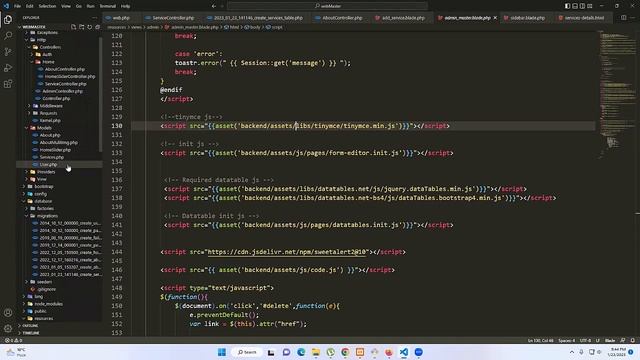640x360 pixels.
Task: Toggle the Primary Side Bar layout icon
Action: (x=567, y=6)
